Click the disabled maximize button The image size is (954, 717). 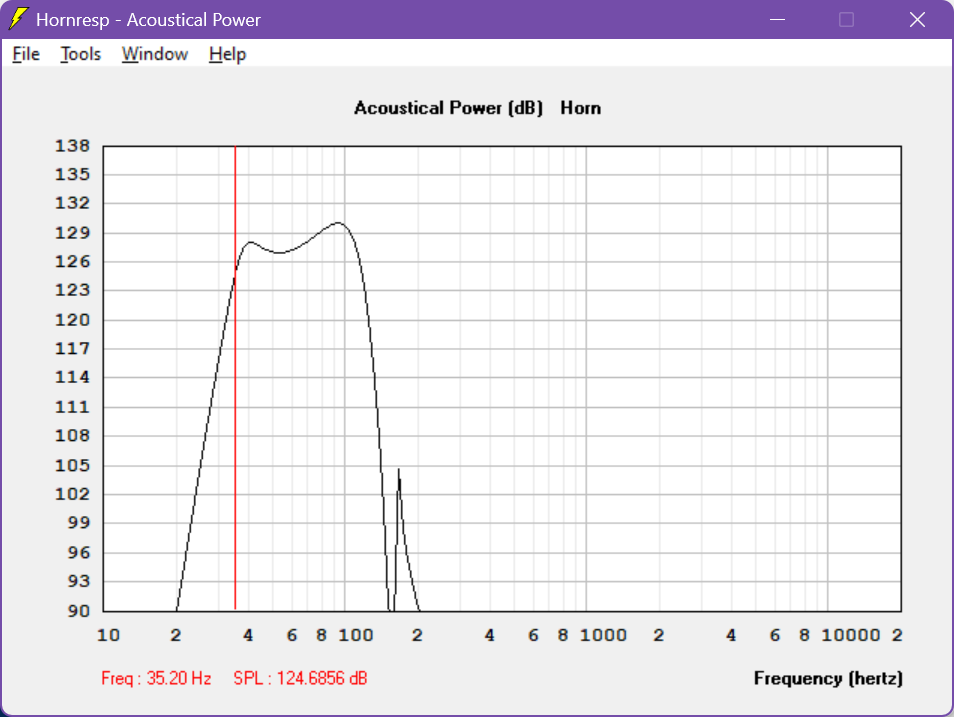click(846, 19)
